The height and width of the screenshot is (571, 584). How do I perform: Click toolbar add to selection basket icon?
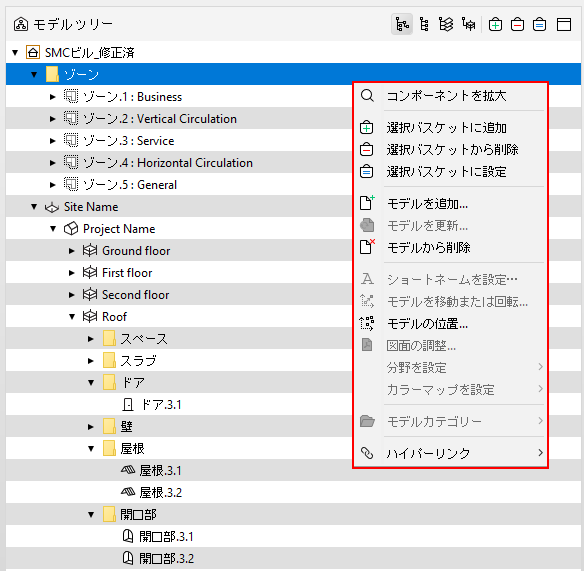click(495, 25)
